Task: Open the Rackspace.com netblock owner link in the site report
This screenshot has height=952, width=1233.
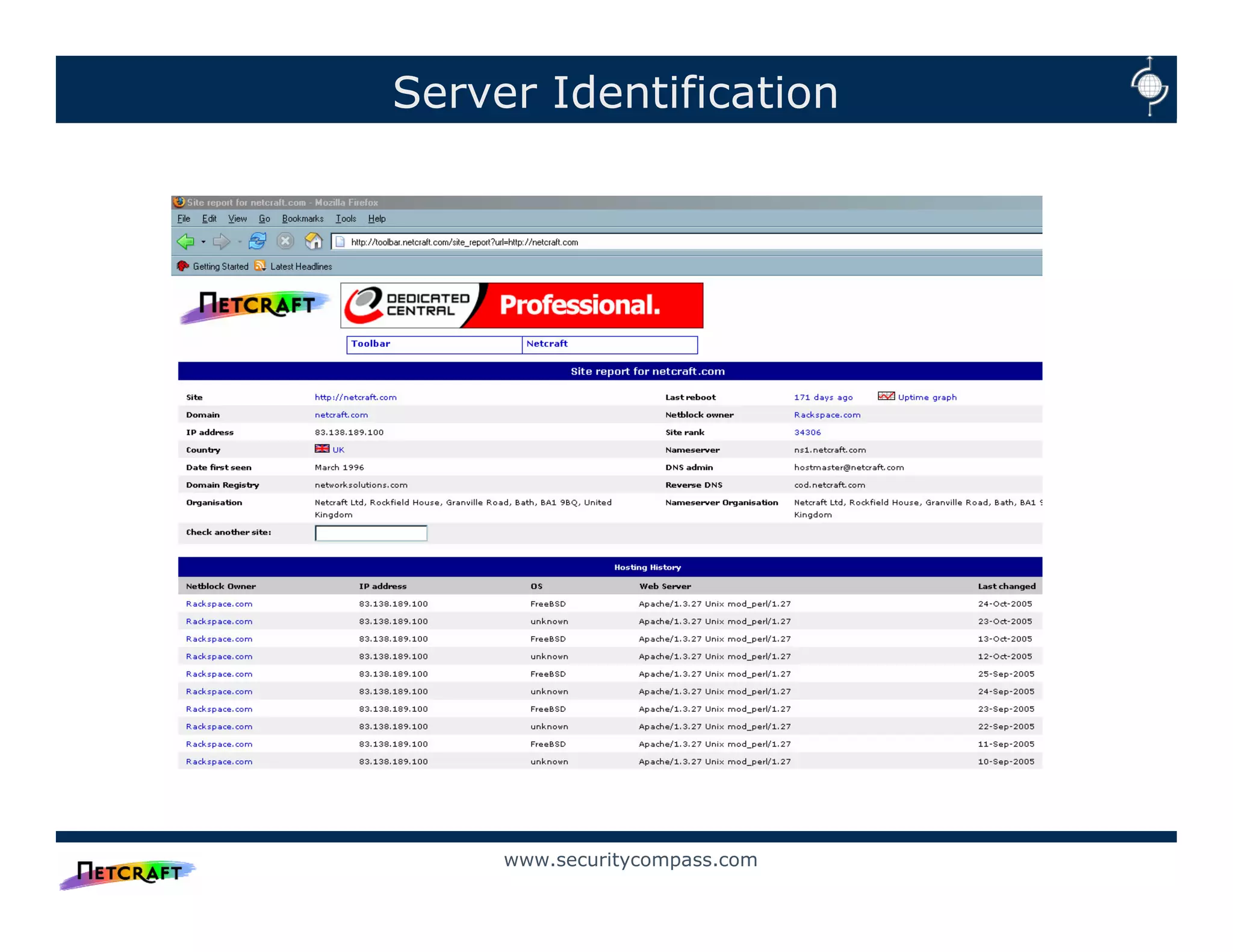Action: (827, 415)
